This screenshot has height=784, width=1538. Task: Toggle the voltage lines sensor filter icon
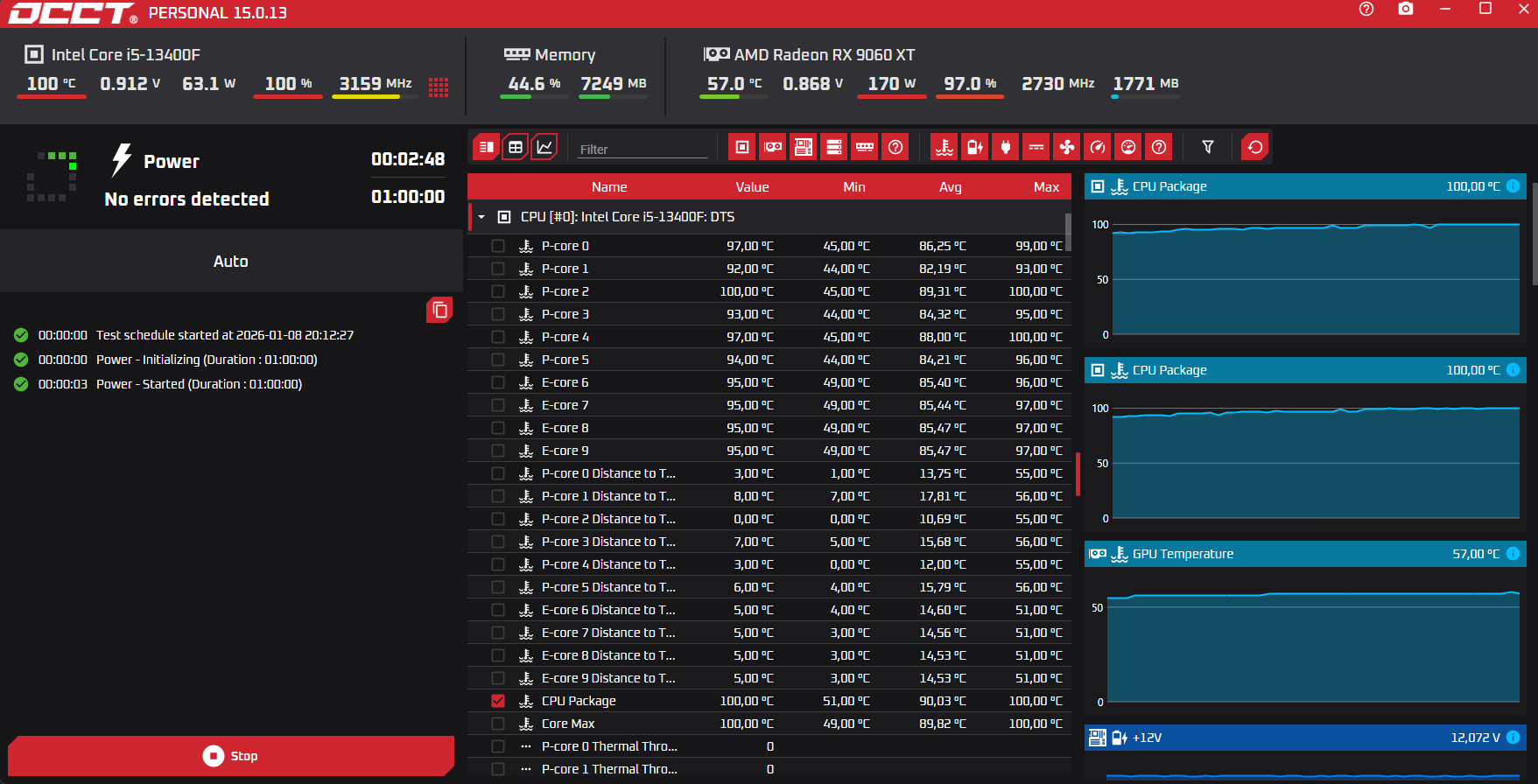pyautogui.click(x=1036, y=147)
